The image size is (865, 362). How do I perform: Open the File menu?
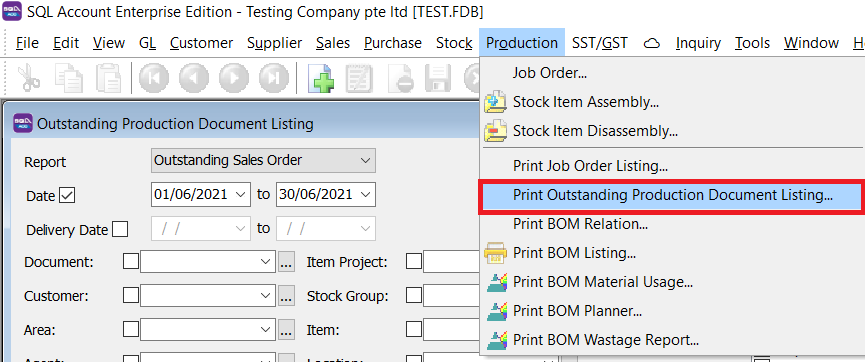click(27, 43)
